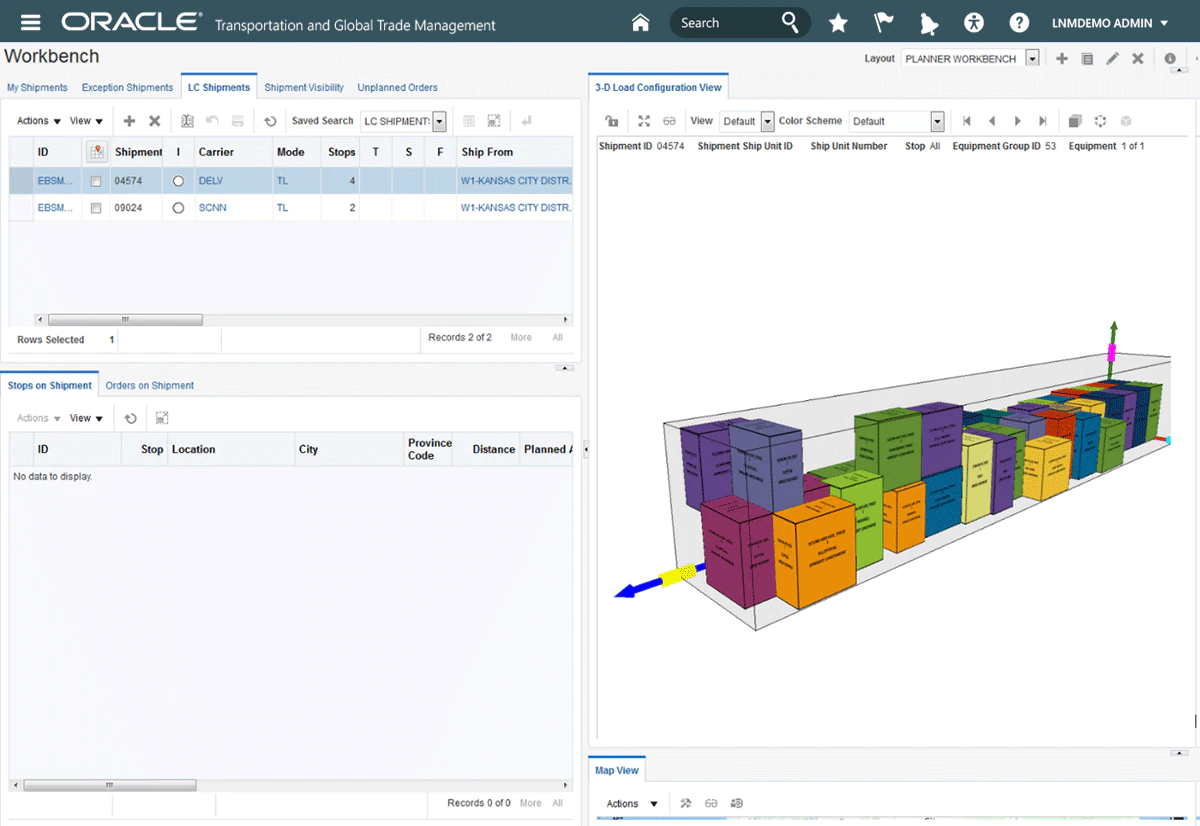1200x826 pixels.
Task: Check the checkbox for shipment 04574
Action: point(96,181)
